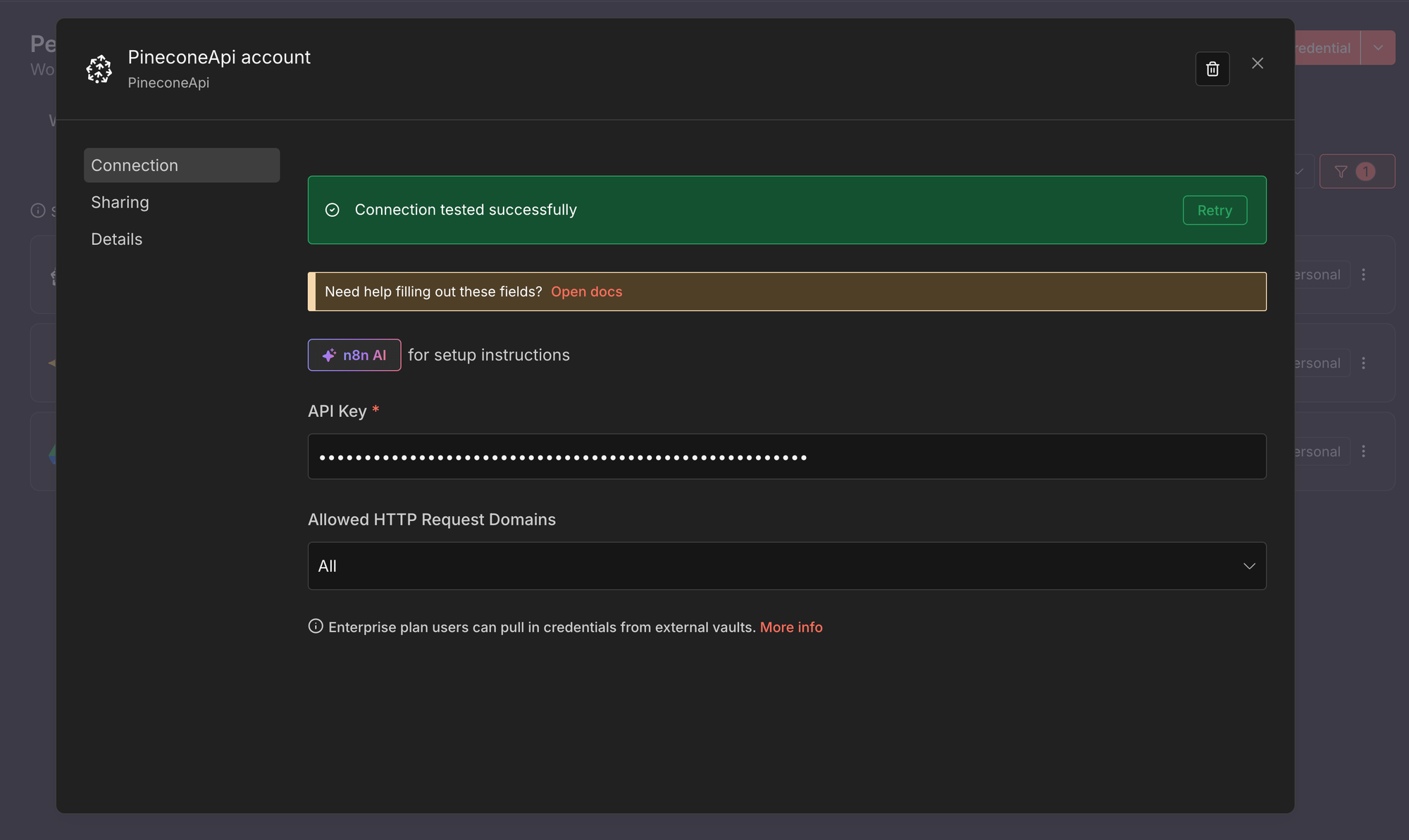Switch to the Sharing tab
The height and width of the screenshot is (840, 1409).
tap(120, 203)
